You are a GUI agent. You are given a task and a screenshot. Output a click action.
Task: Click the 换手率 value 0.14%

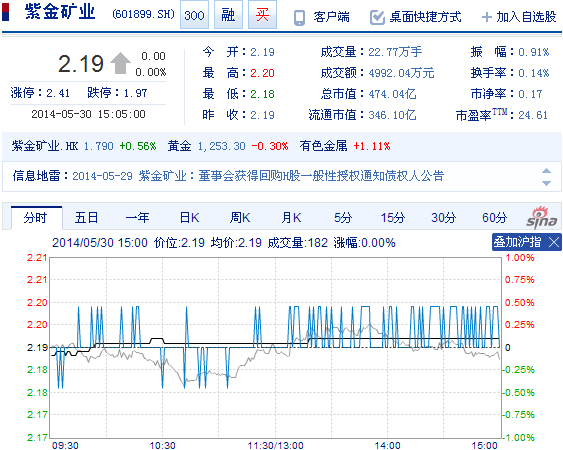(534, 73)
